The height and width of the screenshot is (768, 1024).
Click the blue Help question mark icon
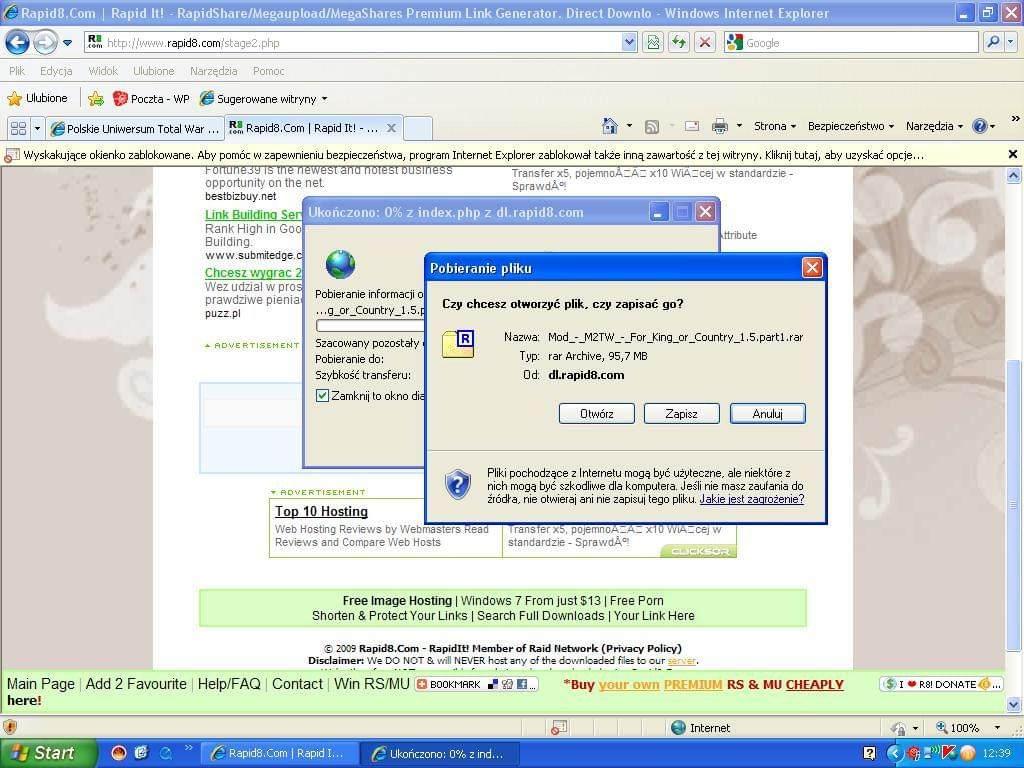click(980, 126)
